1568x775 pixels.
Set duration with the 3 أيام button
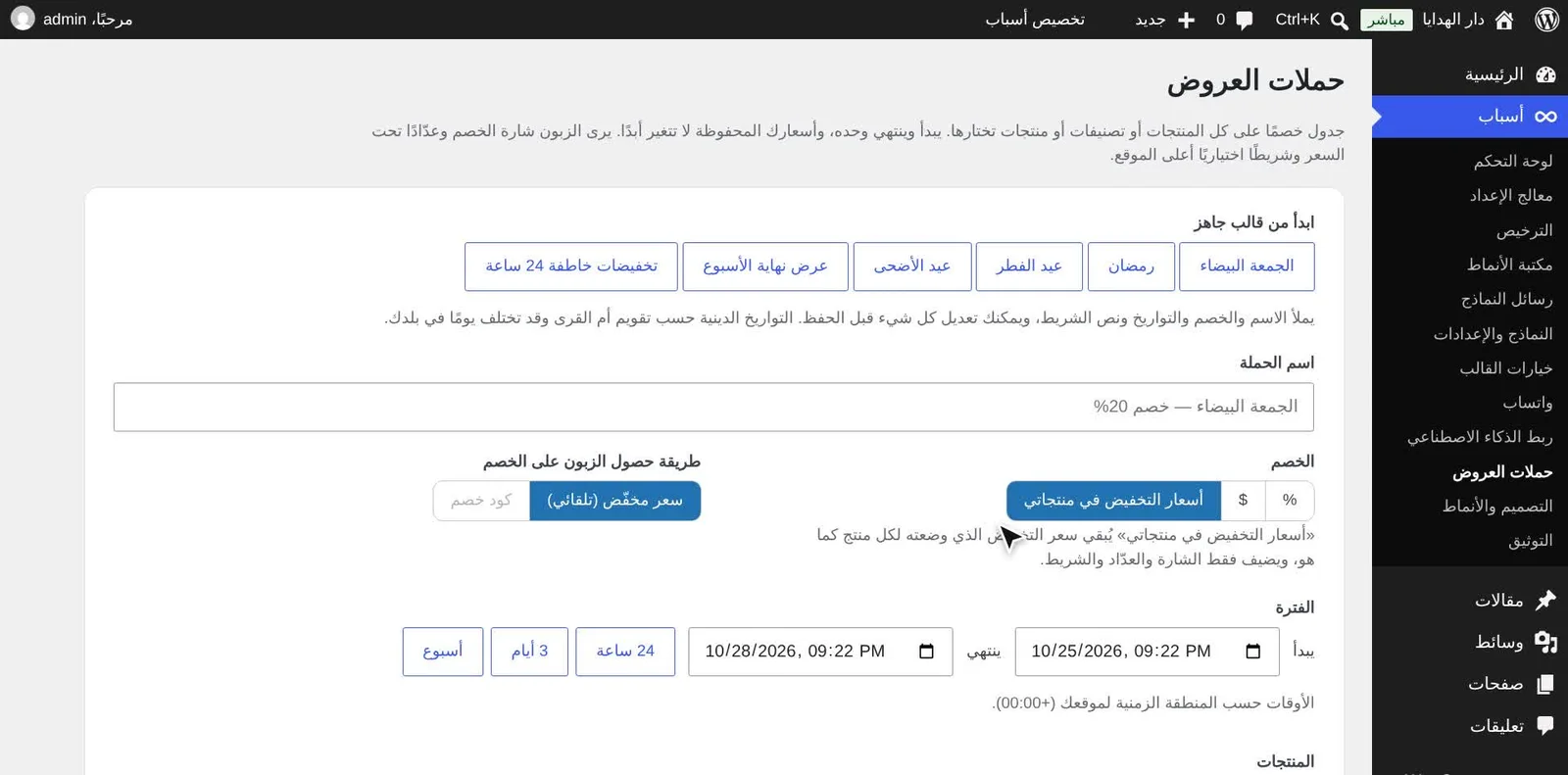529,652
